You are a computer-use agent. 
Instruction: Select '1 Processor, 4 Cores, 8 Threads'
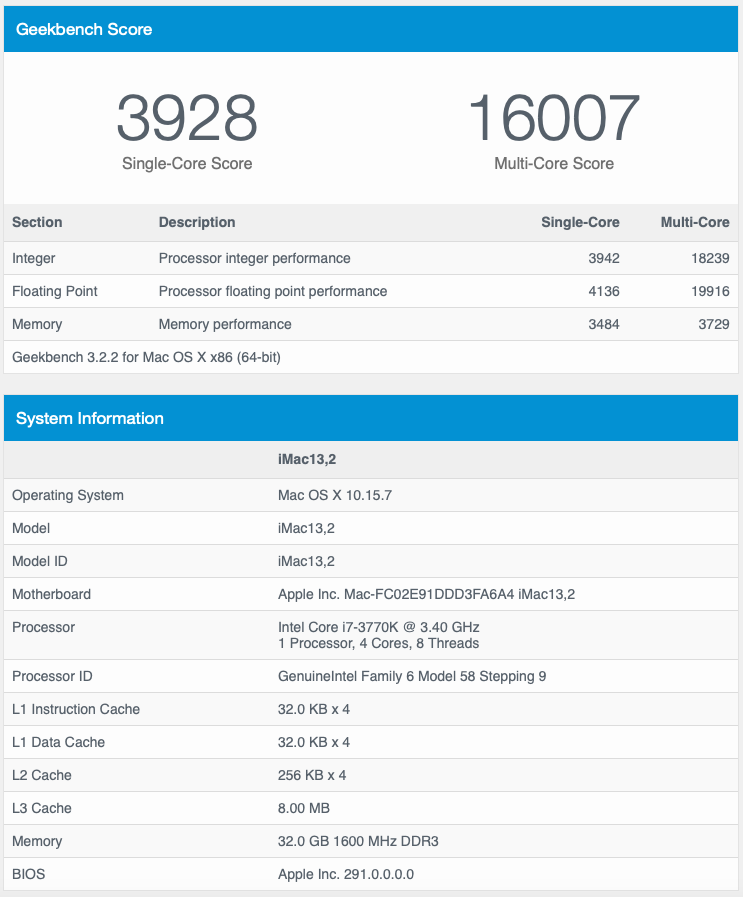click(x=379, y=644)
